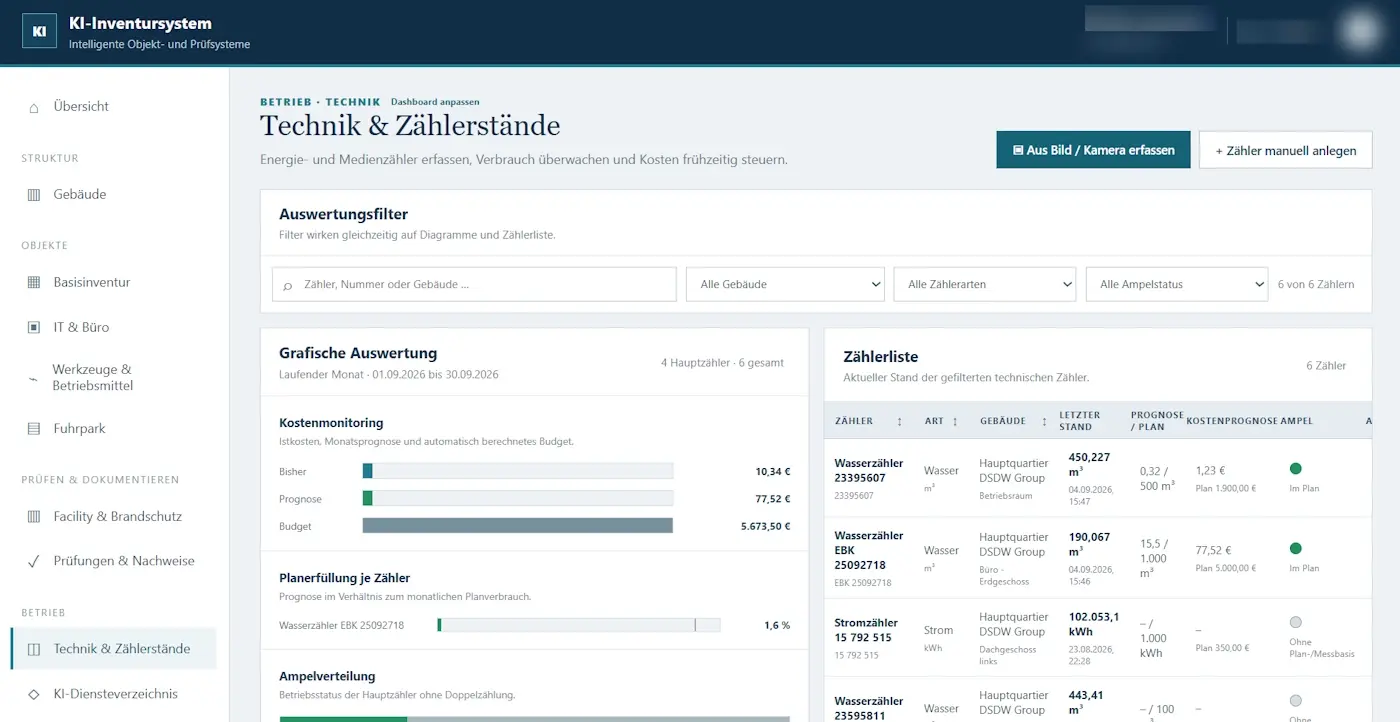The width and height of the screenshot is (1400, 722).
Task: Click the 77,52 € Prognose value in Kostenmonitoring
Action: tap(773, 499)
